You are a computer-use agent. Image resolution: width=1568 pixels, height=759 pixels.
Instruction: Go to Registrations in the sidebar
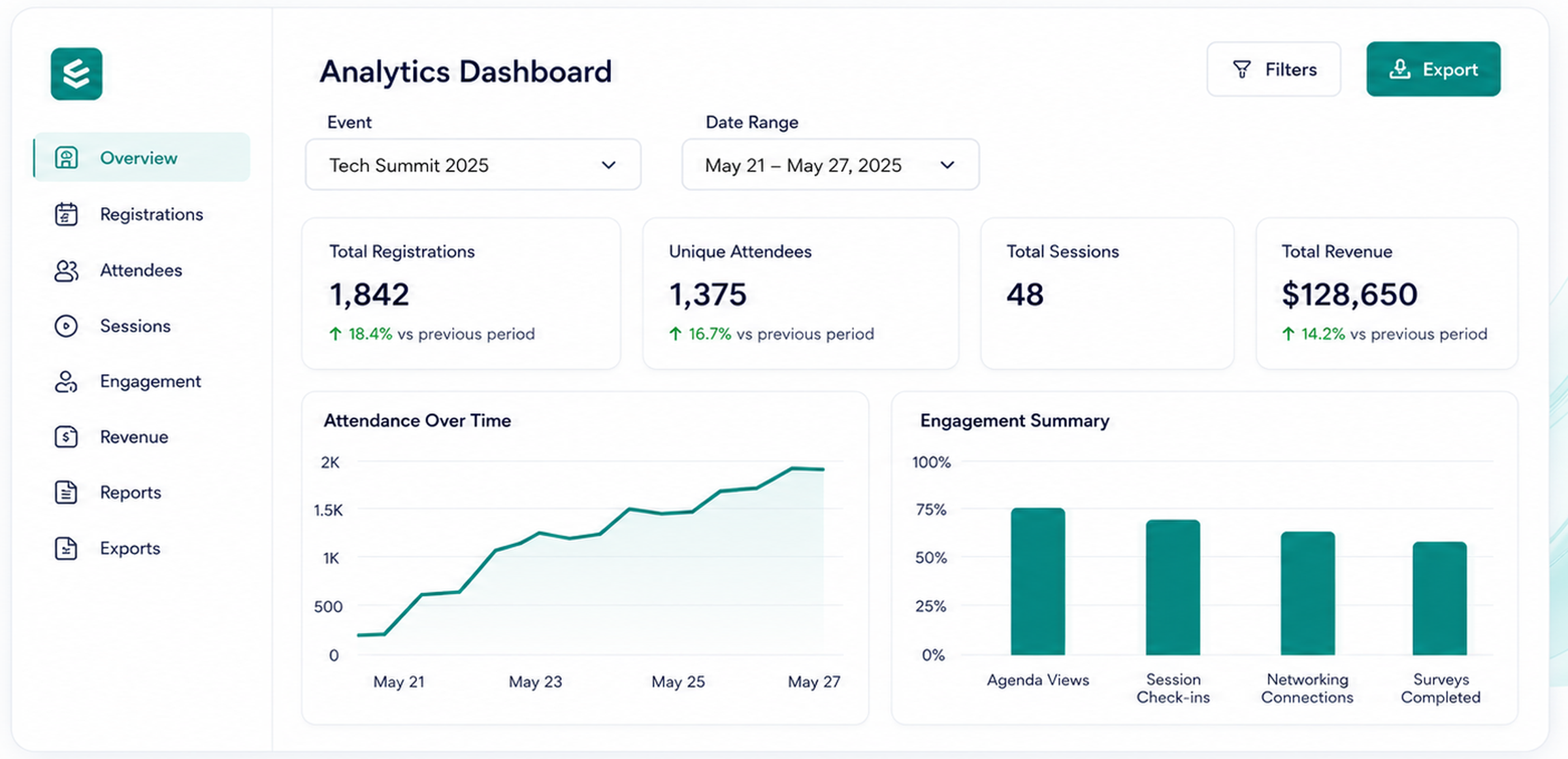(x=142, y=214)
